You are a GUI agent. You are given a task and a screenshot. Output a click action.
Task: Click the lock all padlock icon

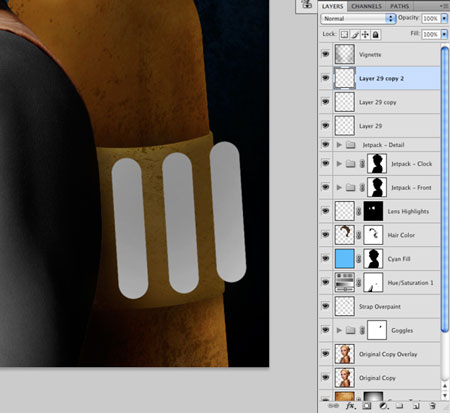(376, 35)
